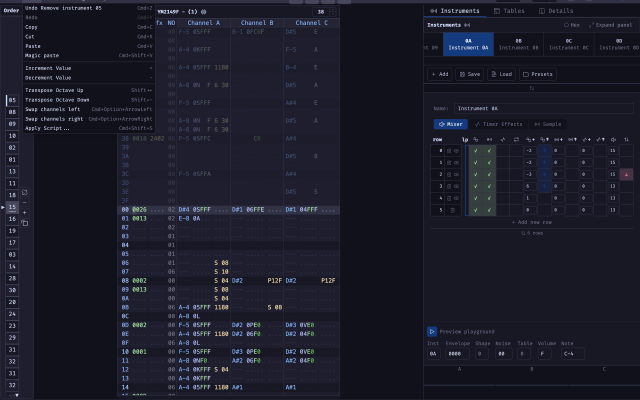Image resolution: width=640 pixels, height=400 pixels.
Task: Toggle the envelope checkmark on row 1
Action: coord(489,162)
